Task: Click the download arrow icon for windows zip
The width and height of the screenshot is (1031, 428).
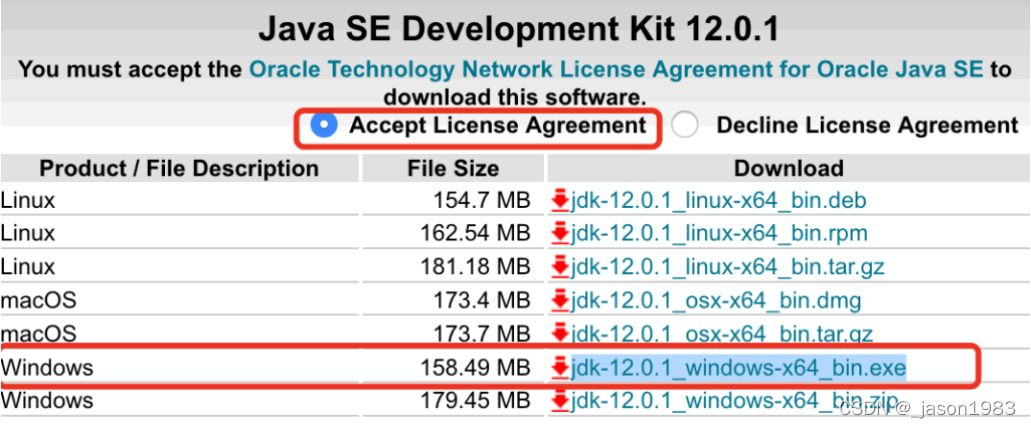Action: (x=560, y=401)
